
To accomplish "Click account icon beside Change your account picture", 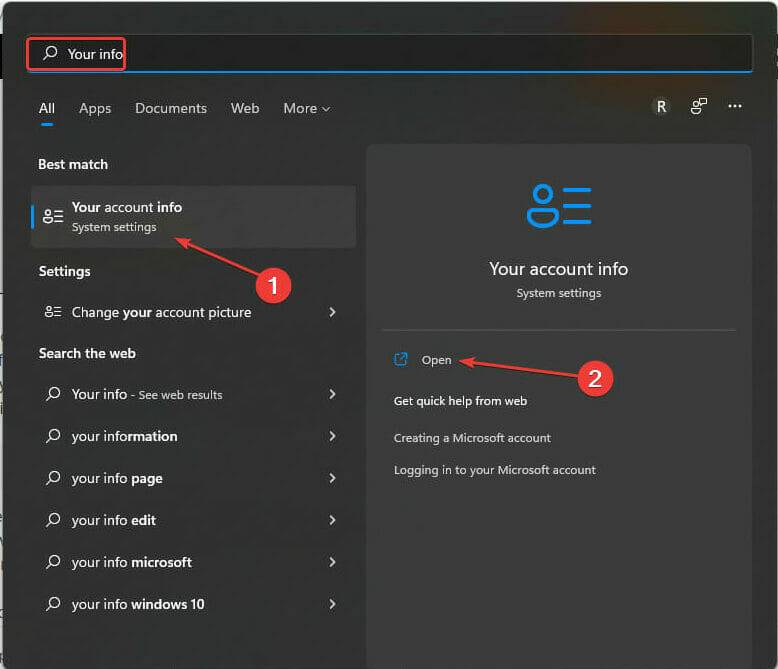I will (x=53, y=312).
